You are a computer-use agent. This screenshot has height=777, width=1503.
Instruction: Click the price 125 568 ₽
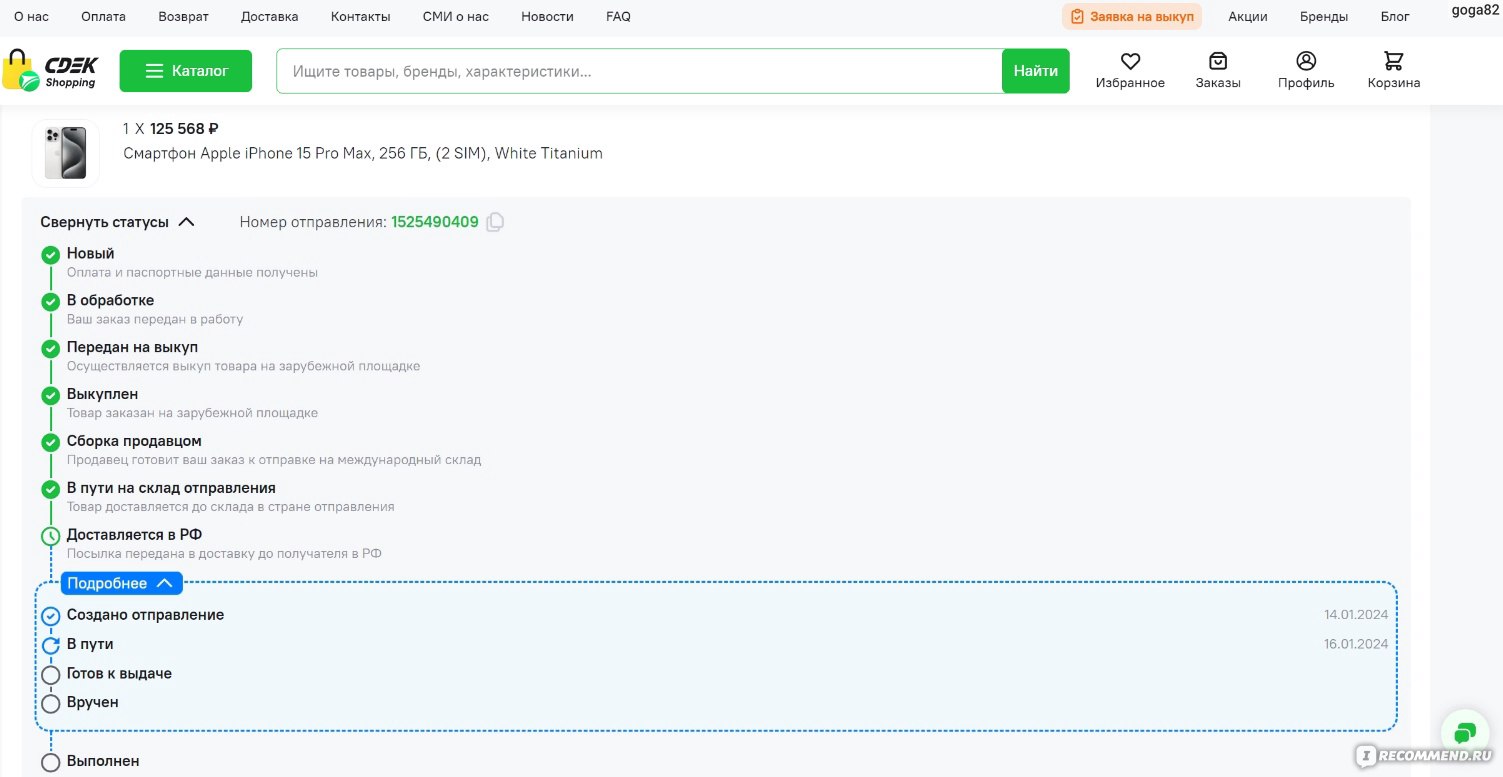coord(184,129)
